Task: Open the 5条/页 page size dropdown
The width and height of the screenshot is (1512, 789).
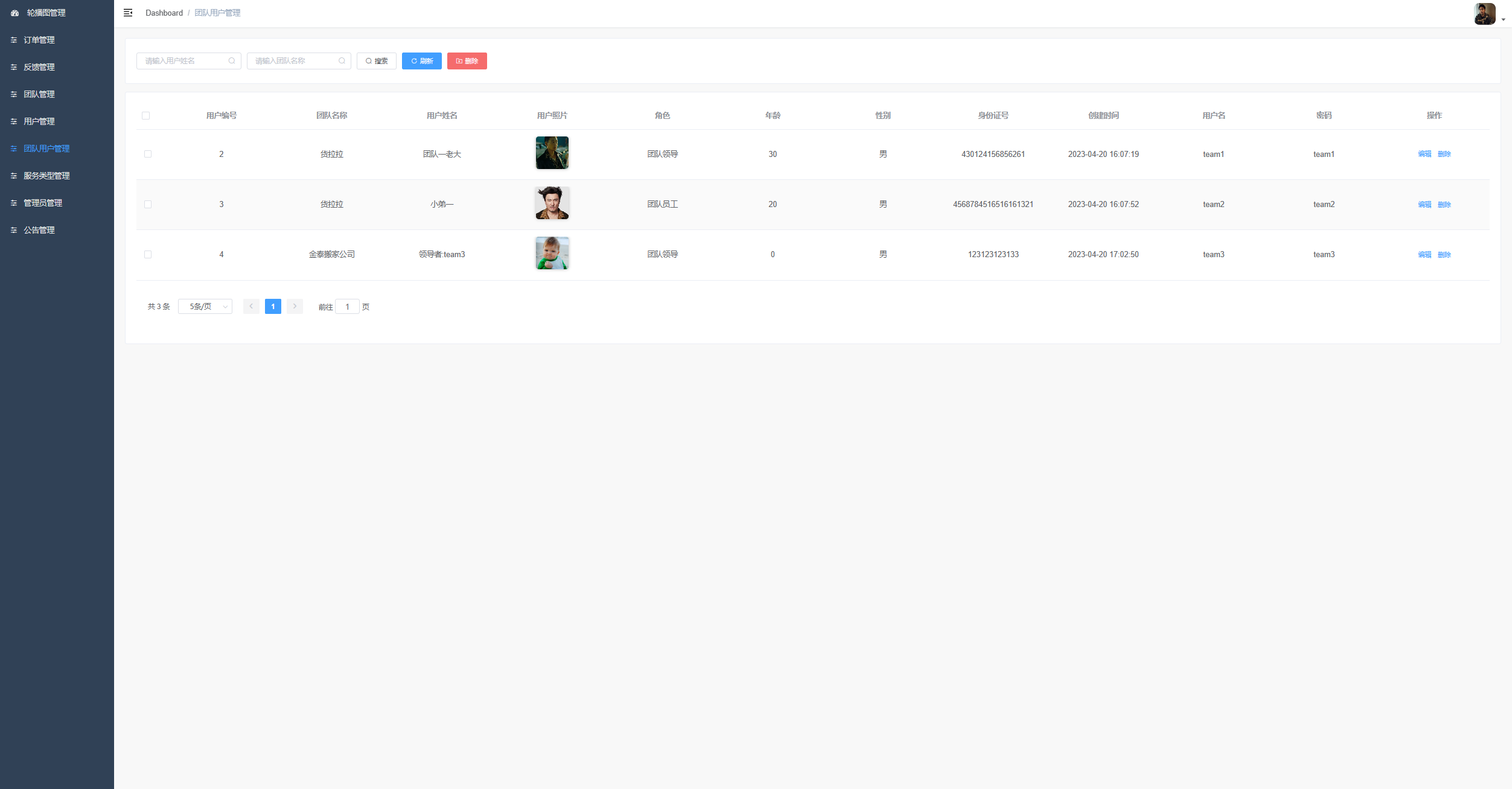Action: coord(205,306)
